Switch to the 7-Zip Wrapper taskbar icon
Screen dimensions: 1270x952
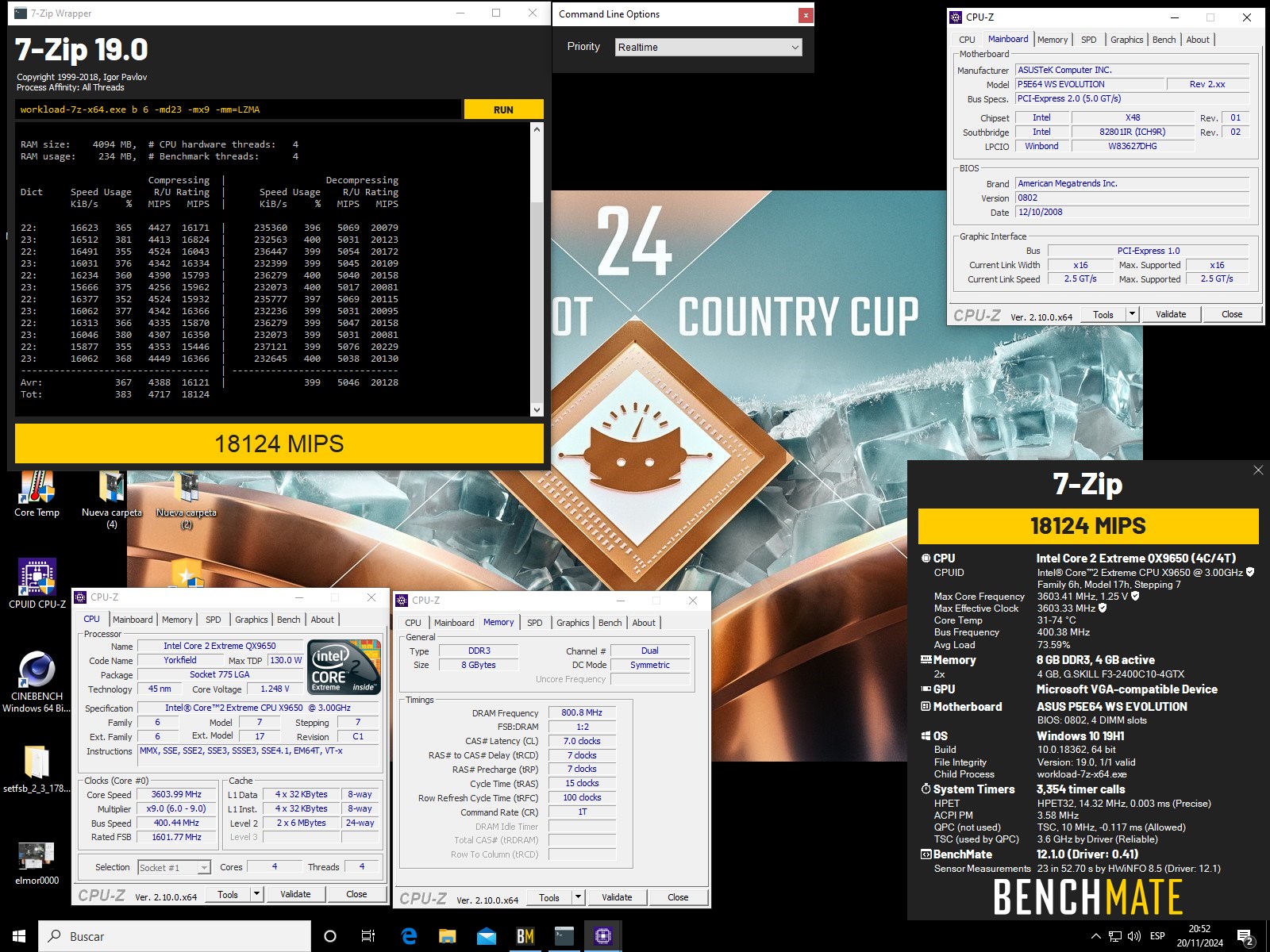pyautogui.click(x=564, y=936)
